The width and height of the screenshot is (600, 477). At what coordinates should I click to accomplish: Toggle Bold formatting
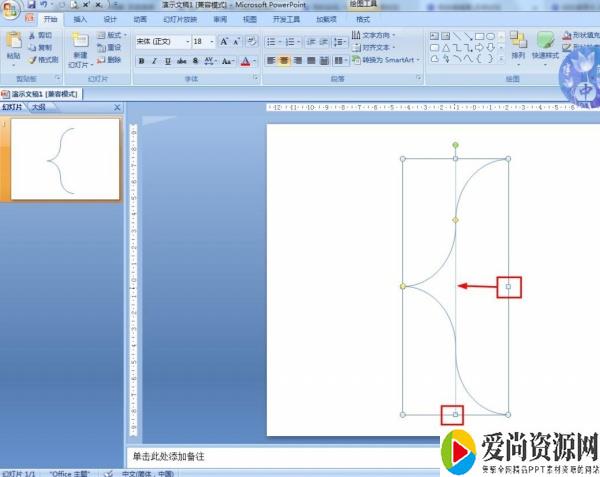point(141,61)
